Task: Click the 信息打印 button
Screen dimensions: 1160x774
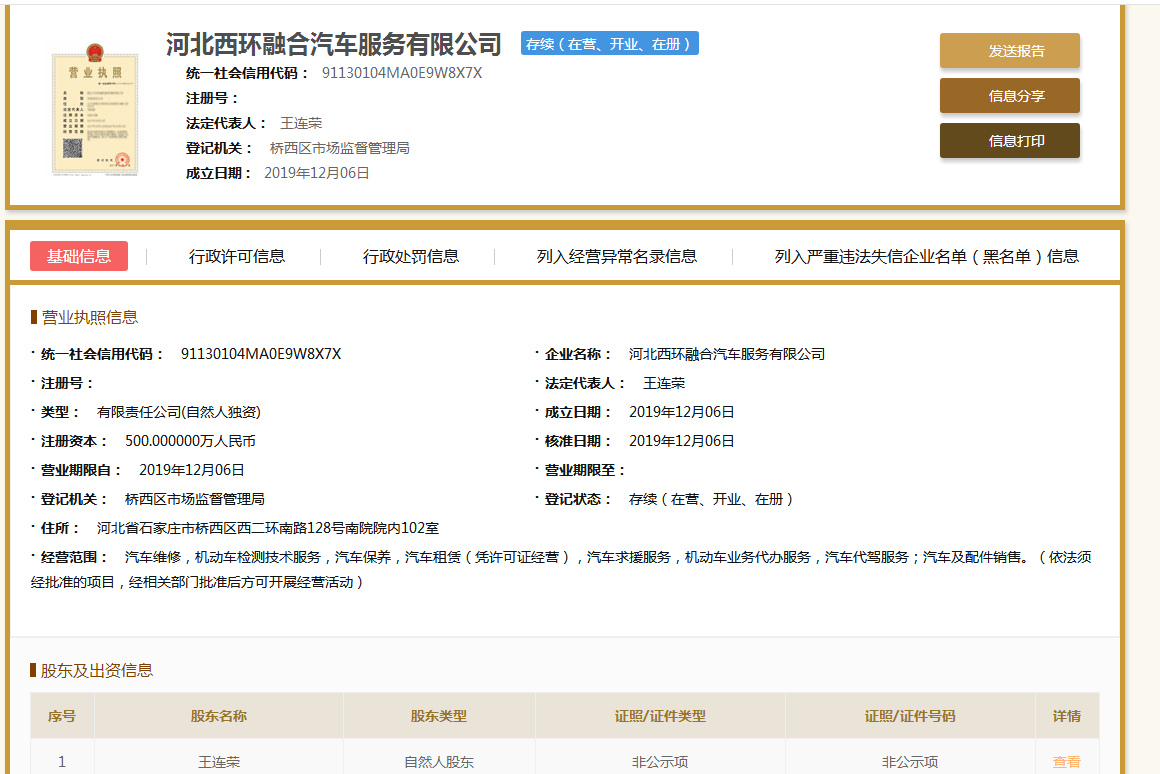Action: 1009,141
